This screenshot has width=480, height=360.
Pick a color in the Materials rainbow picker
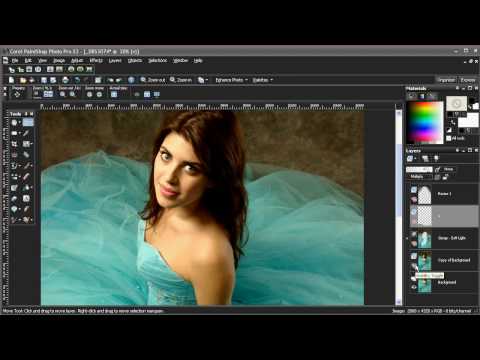point(425,122)
